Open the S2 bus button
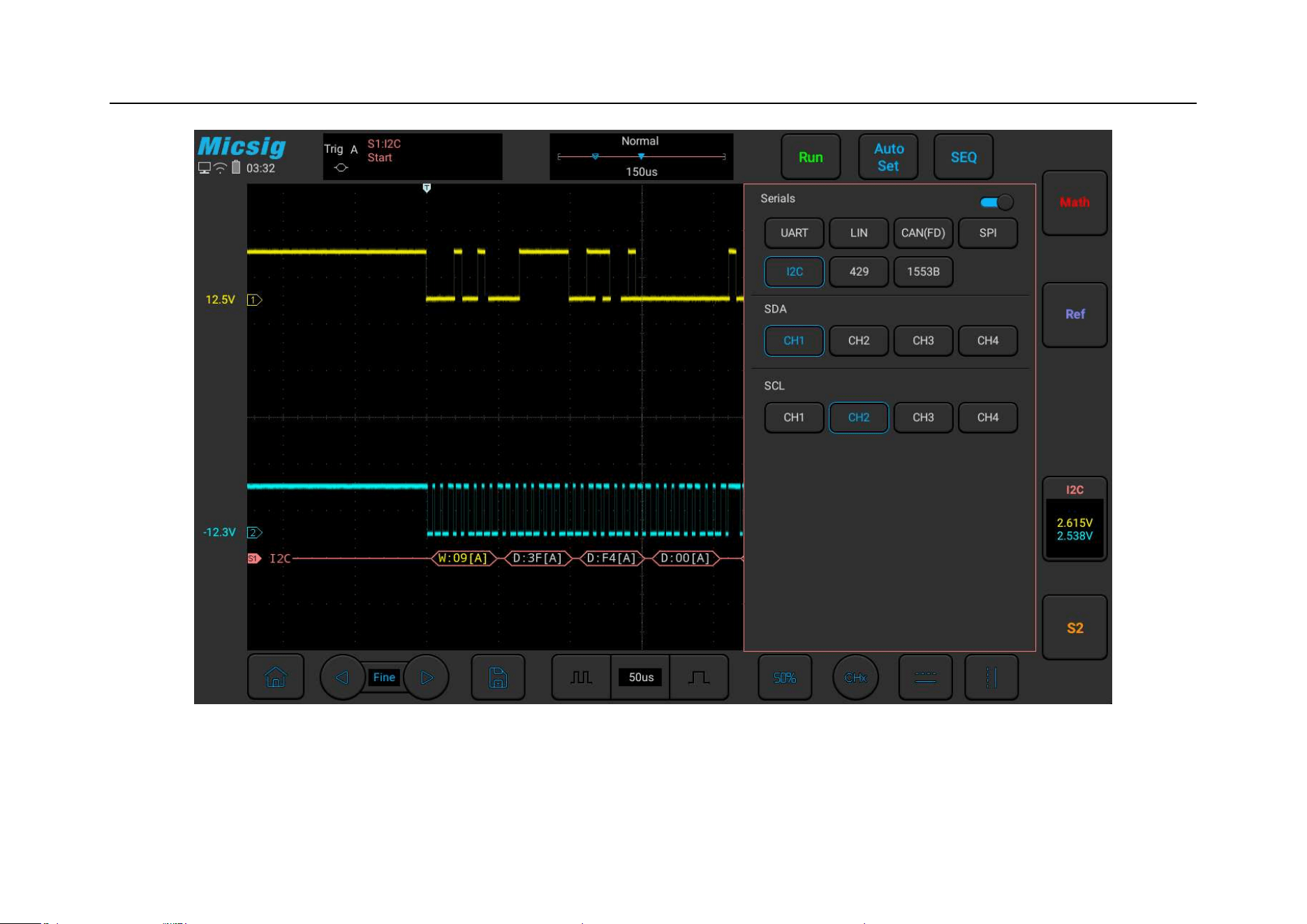 click(x=1075, y=627)
